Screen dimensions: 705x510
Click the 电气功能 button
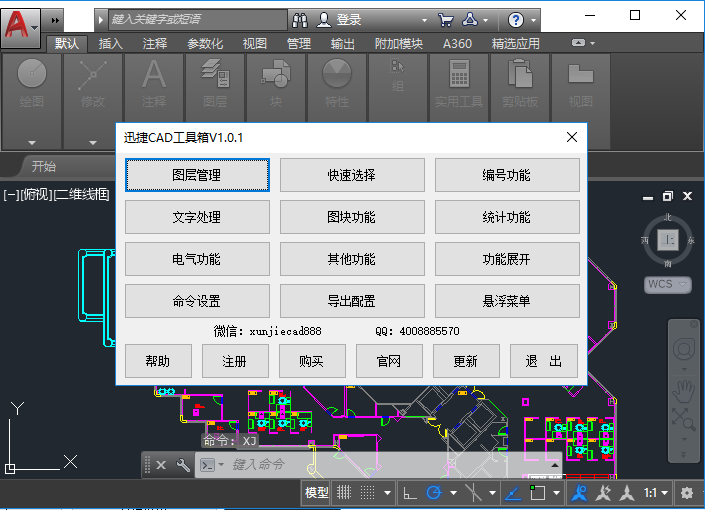(x=197, y=259)
